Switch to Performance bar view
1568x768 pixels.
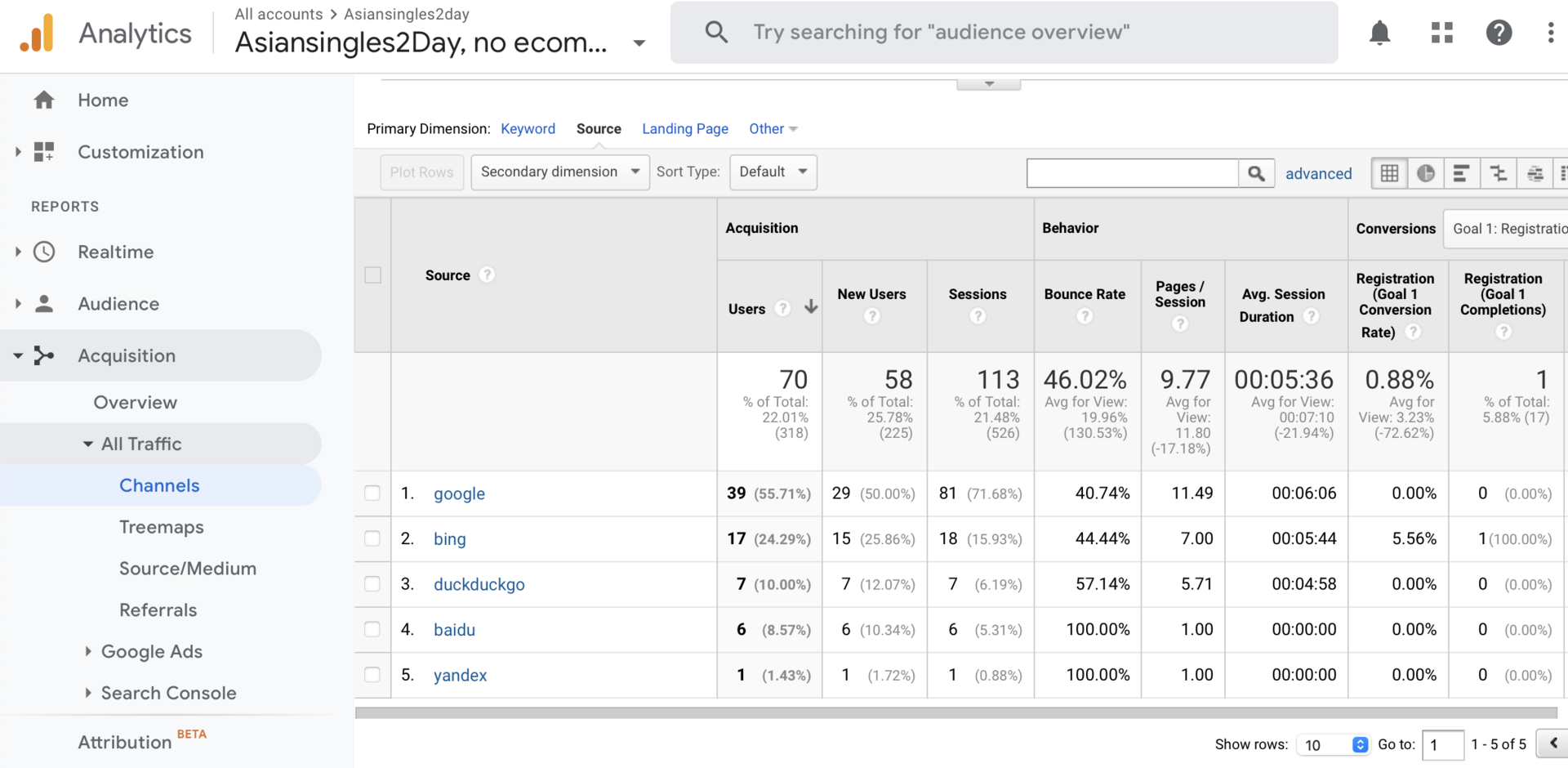coord(1461,173)
